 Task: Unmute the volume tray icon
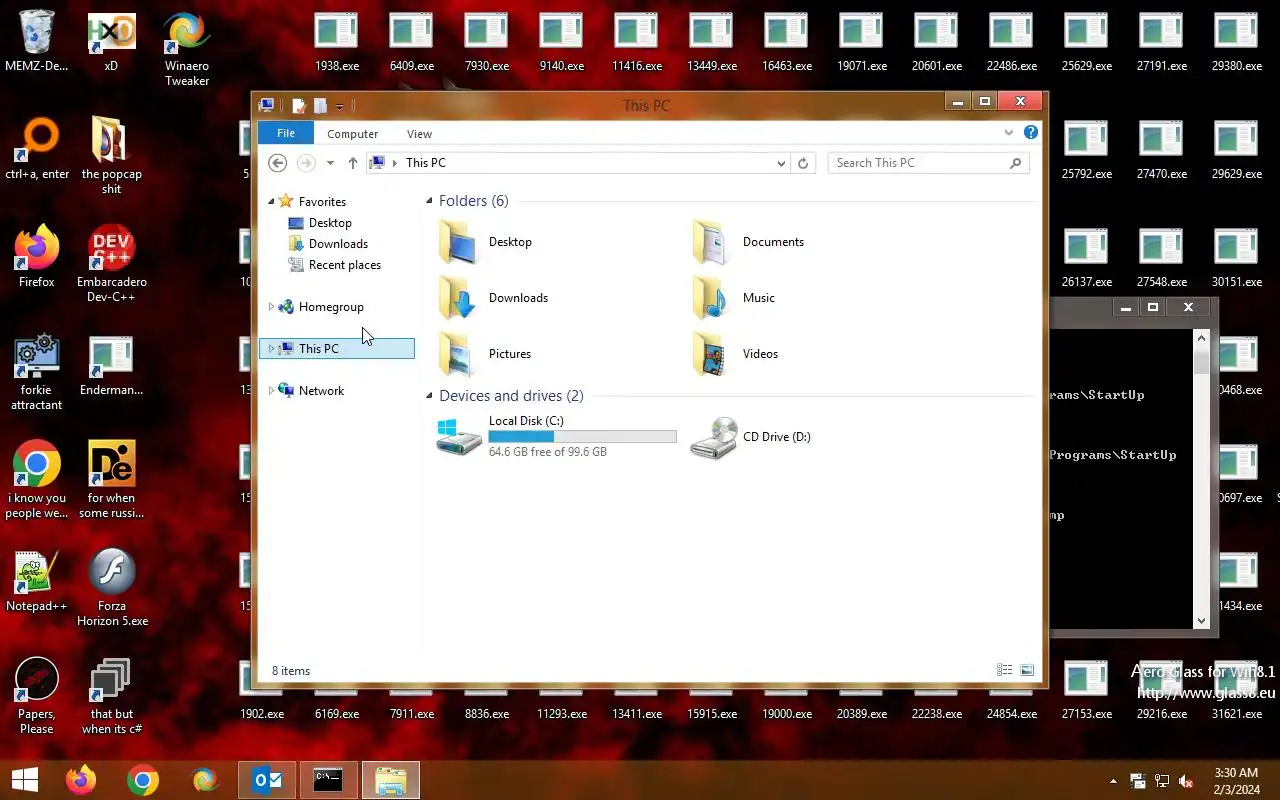[1186, 781]
